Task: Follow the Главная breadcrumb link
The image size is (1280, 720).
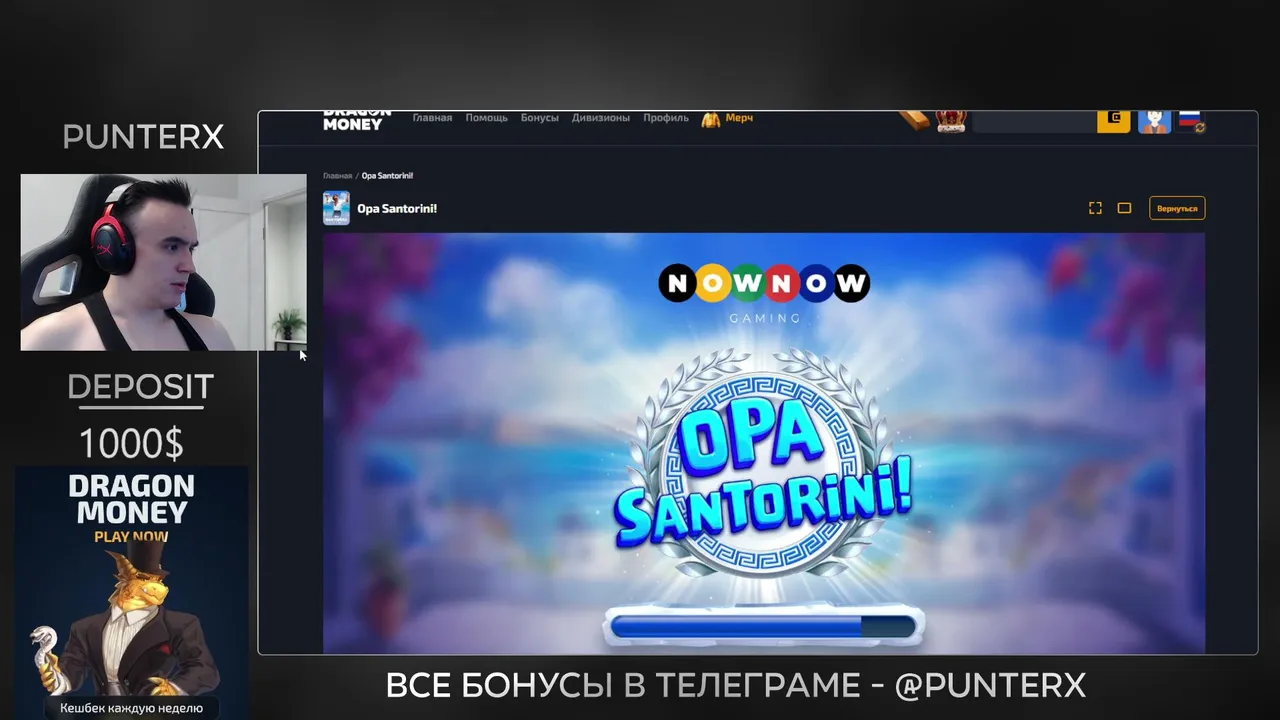Action: coord(337,176)
